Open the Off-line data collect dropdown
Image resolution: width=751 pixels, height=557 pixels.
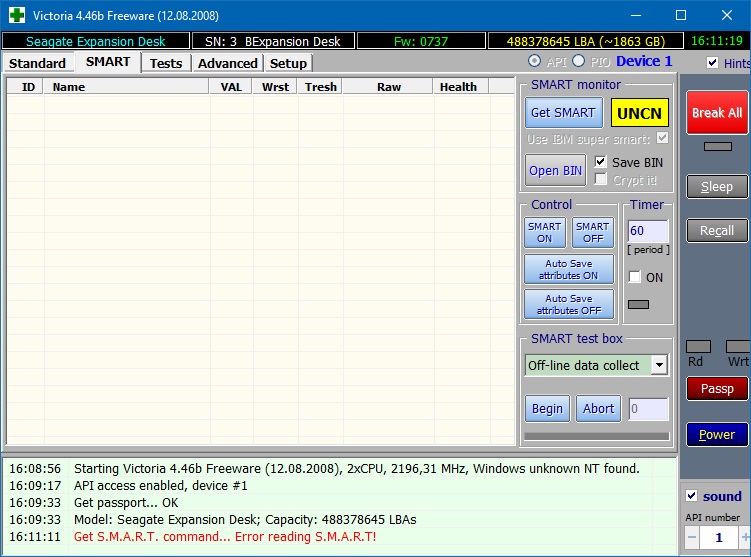point(659,365)
